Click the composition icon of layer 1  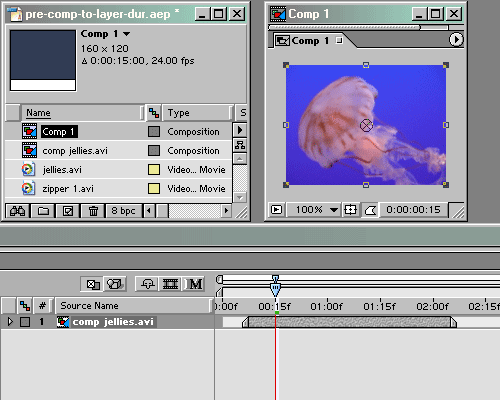tap(63, 322)
